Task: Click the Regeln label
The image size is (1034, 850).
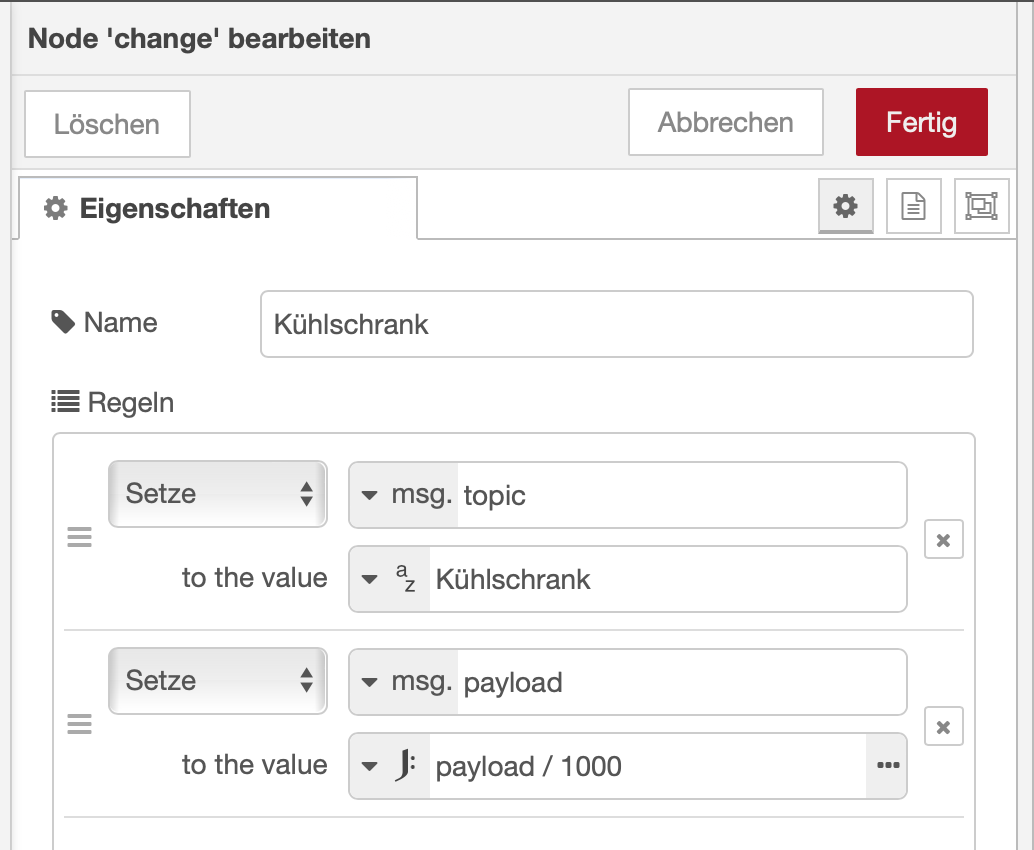Action: point(131,402)
